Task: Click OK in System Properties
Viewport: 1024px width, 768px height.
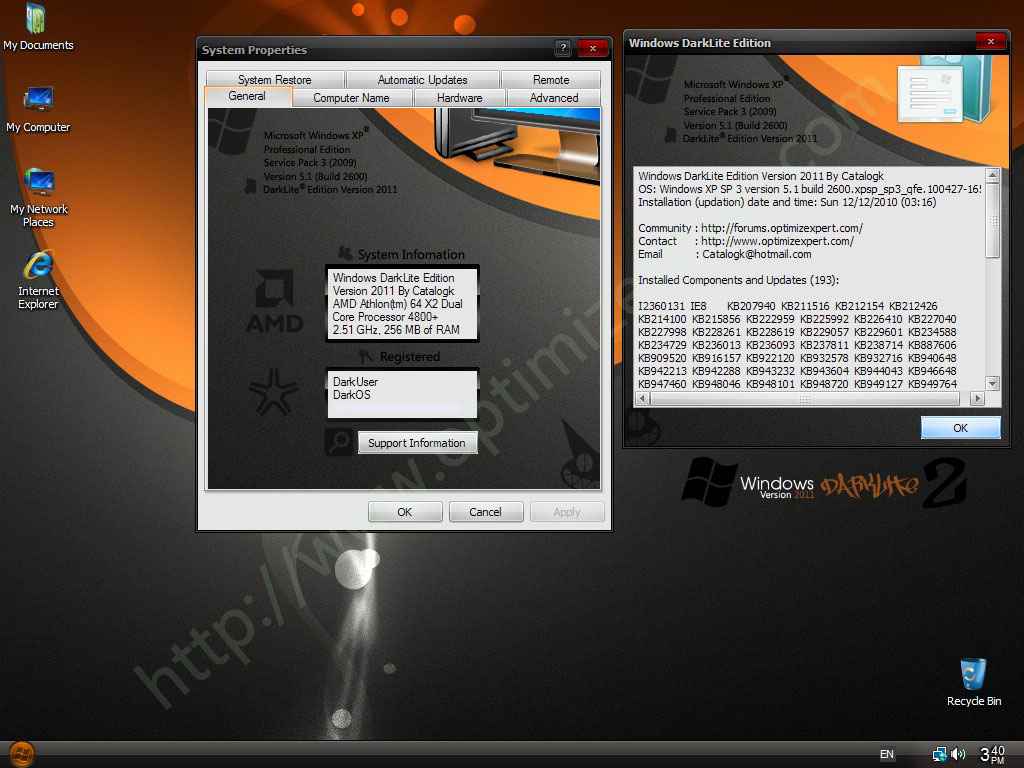Action: 405,512
